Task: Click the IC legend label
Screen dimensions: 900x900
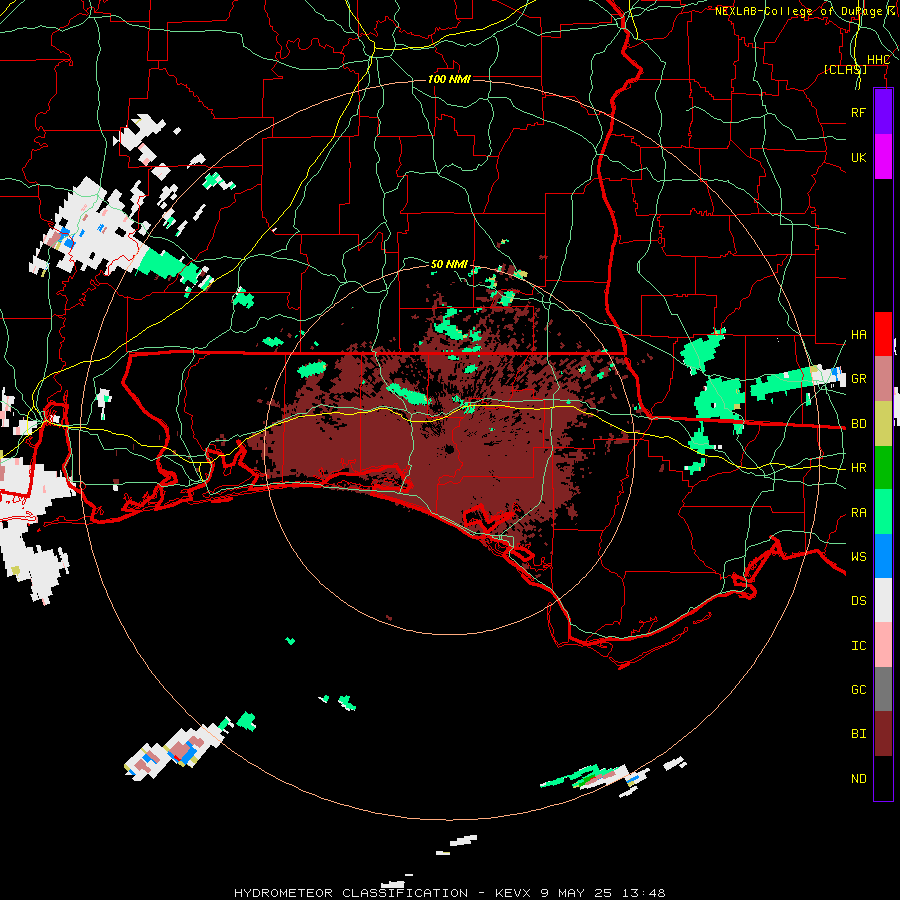Action: click(x=858, y=646)
